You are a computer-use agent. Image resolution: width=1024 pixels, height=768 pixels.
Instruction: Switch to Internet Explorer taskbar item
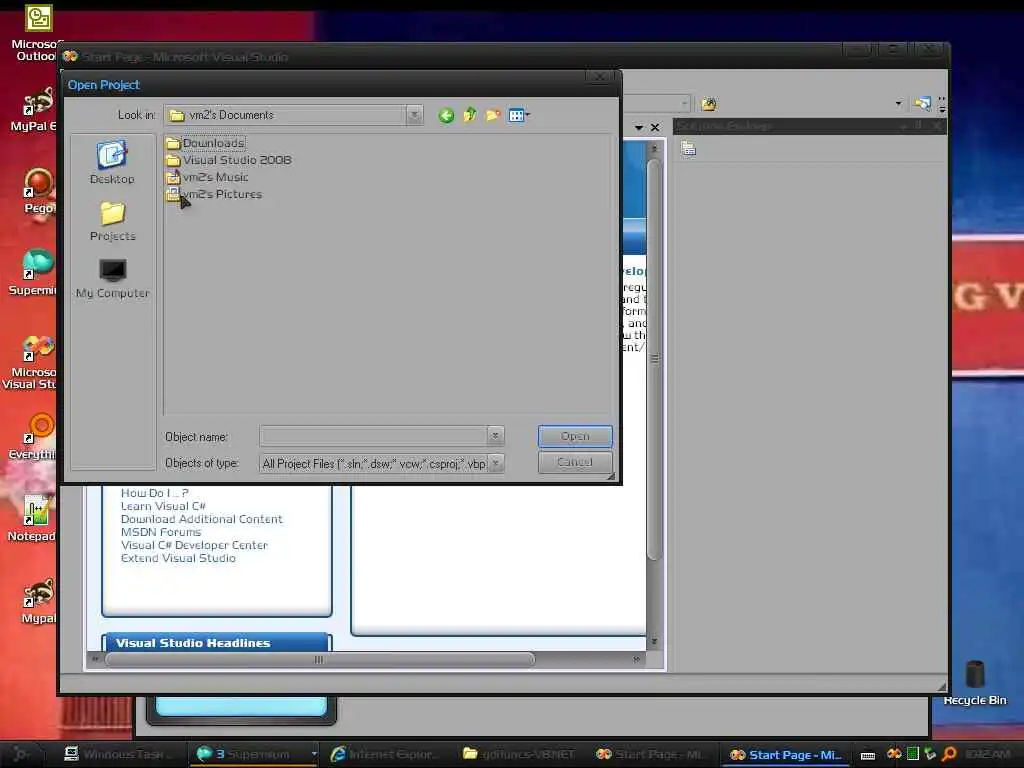pos(385,754)
